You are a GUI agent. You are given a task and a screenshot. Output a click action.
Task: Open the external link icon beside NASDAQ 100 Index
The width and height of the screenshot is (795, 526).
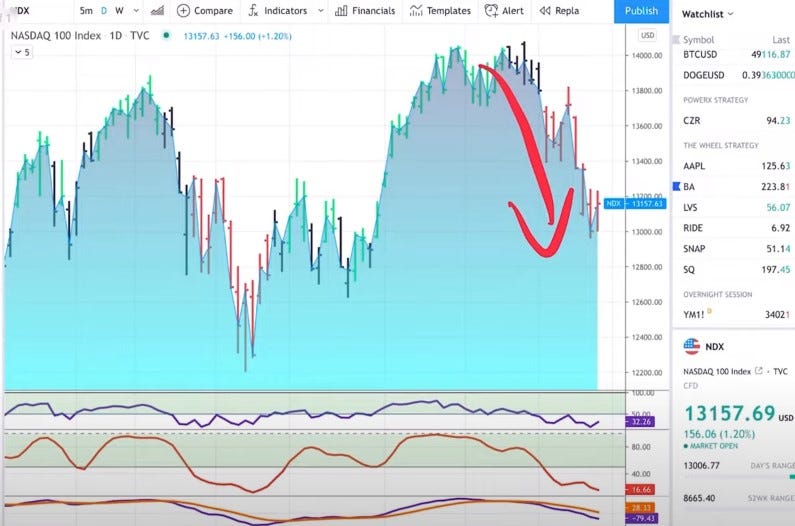pos(758,371)
